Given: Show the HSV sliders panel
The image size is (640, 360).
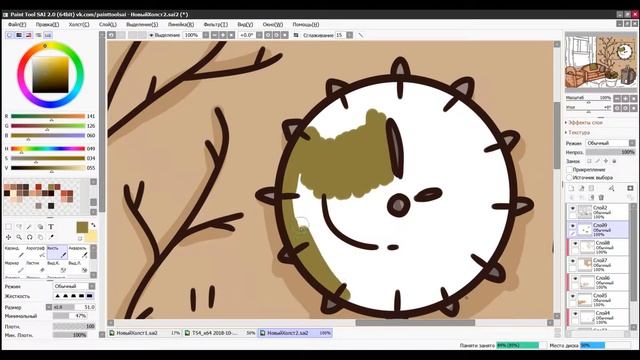Looking at the screenshot, I should [29, 36].
